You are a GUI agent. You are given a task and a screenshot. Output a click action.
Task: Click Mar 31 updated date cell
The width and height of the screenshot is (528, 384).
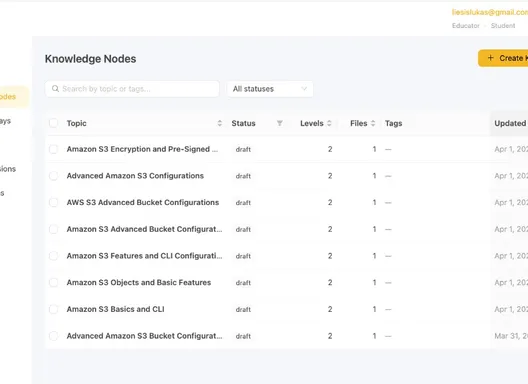click(511, 336)
